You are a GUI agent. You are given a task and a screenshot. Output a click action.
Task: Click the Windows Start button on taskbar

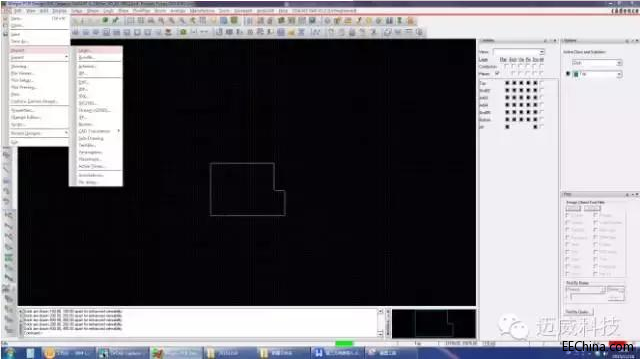coord(9,353)
